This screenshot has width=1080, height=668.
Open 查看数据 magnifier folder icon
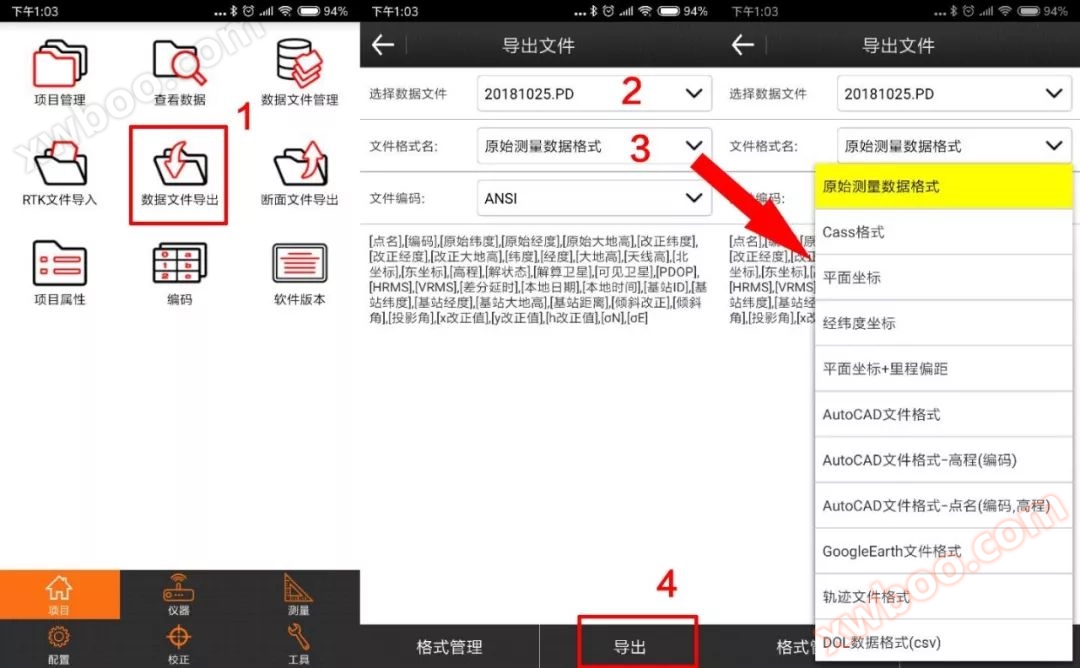179,66
